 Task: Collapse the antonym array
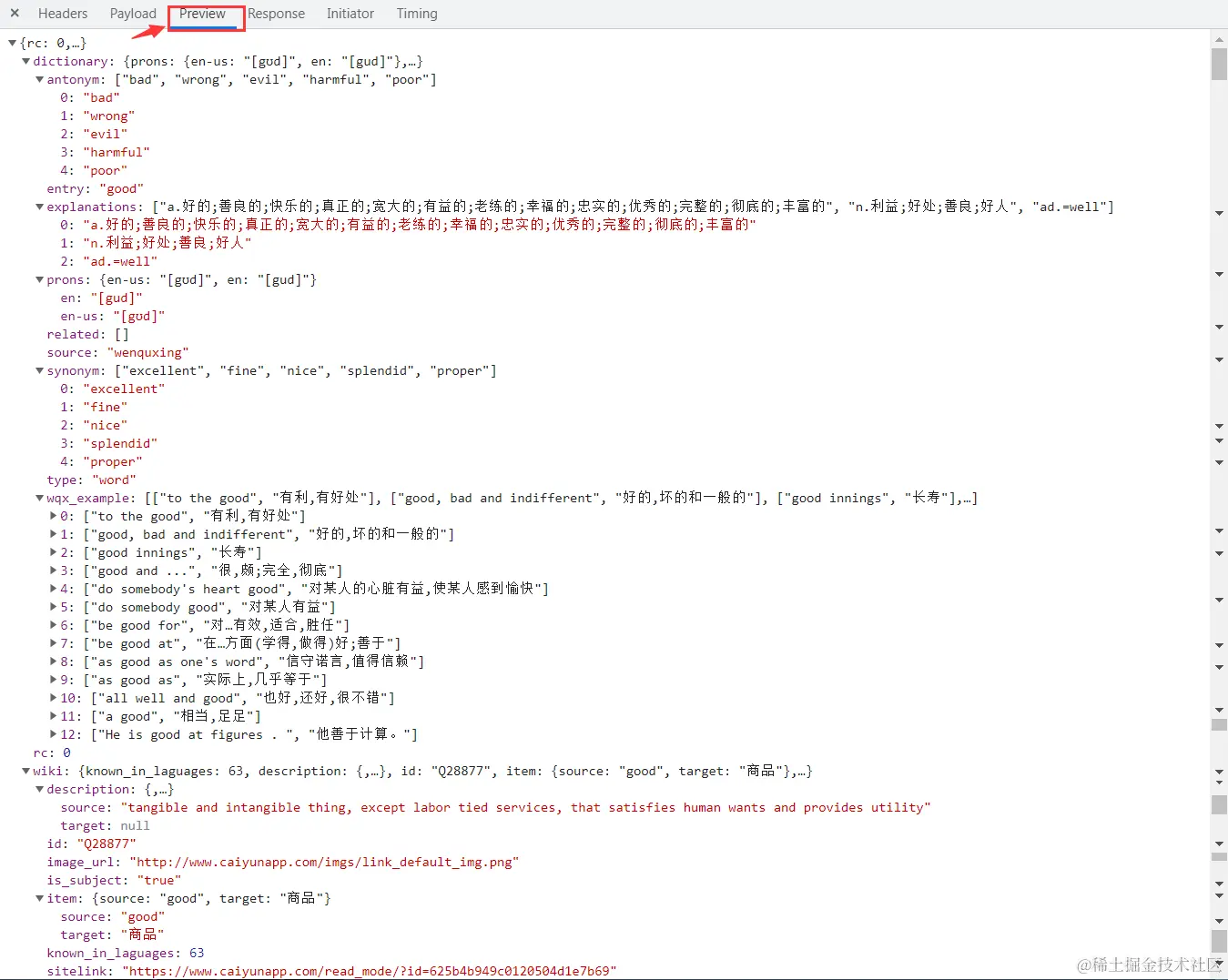click(39, 79)
